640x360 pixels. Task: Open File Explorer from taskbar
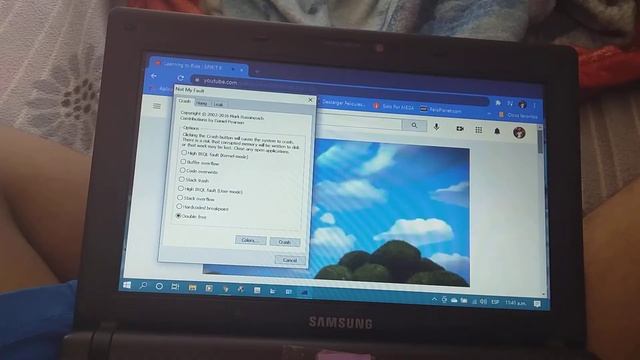coord(192,288)
